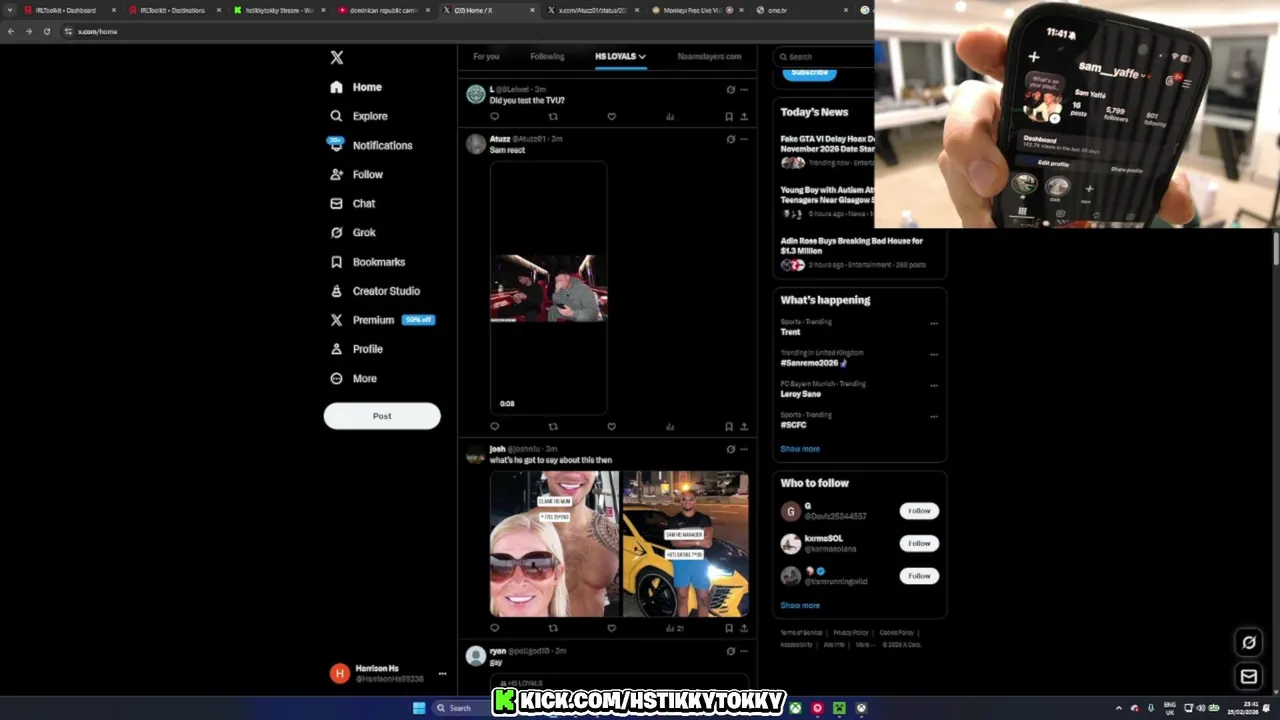This screenshot has height=720, width=1280.
Task: Open the Windows Start menu
Action: 419,708
